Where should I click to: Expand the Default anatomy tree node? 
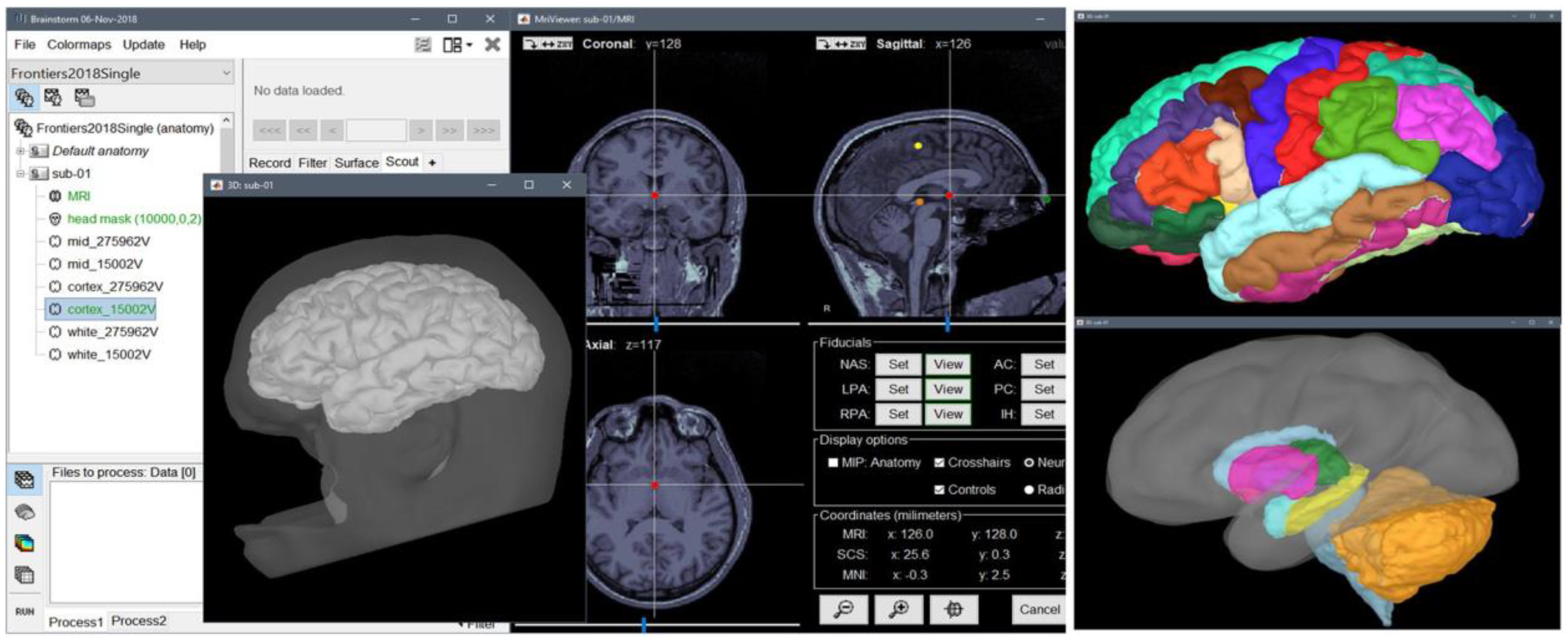20,151
